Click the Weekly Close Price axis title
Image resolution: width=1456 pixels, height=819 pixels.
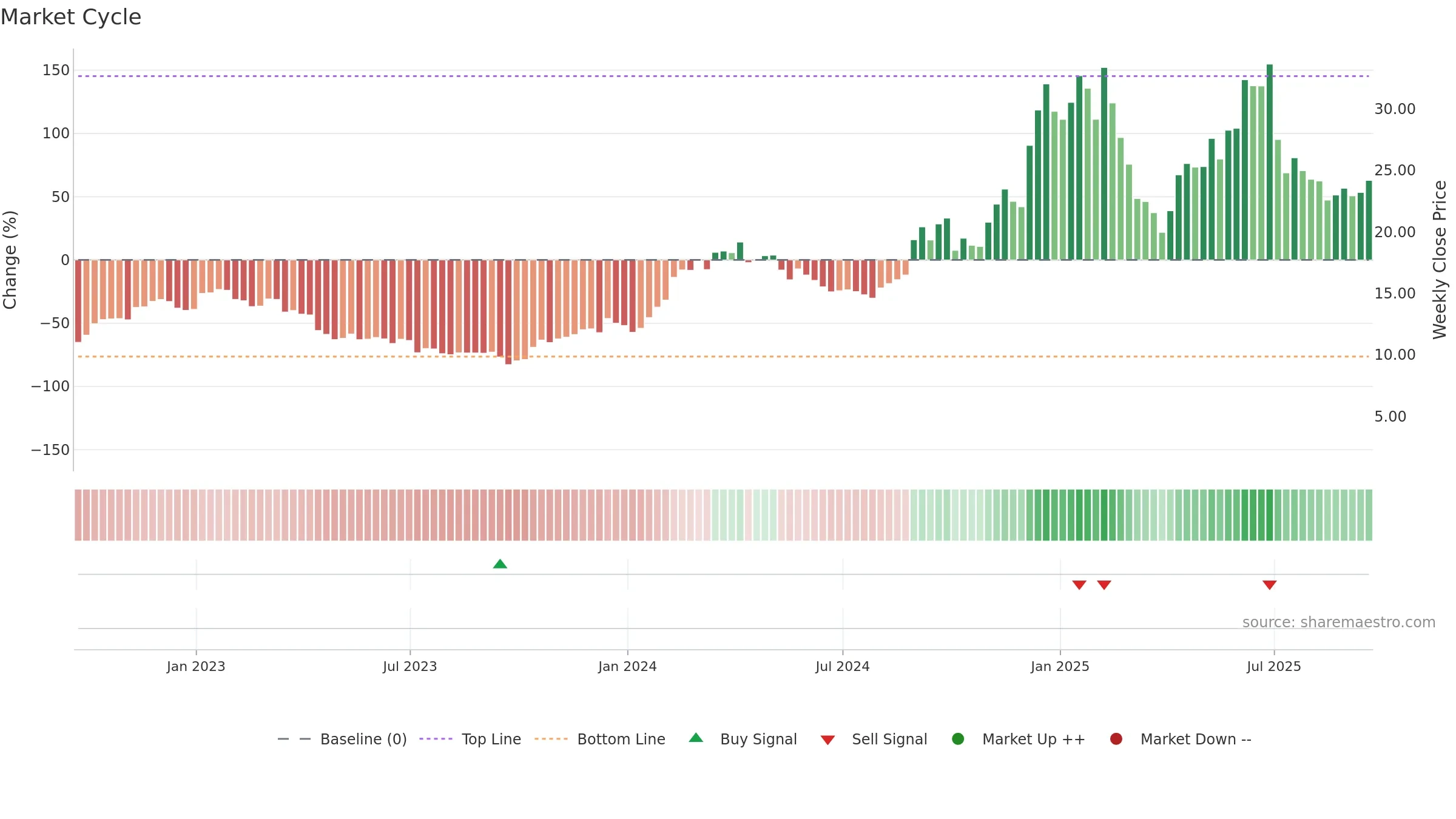1440,260
